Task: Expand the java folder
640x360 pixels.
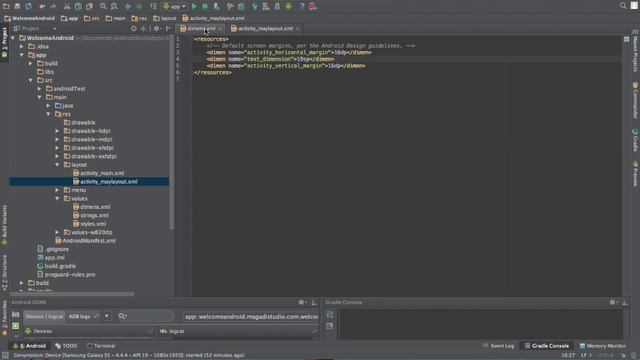Action: tap(49, 106)
